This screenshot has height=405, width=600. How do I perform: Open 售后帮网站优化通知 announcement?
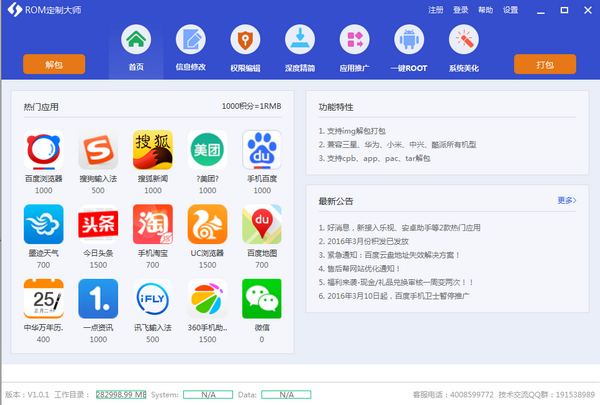[x=359, y=268]
